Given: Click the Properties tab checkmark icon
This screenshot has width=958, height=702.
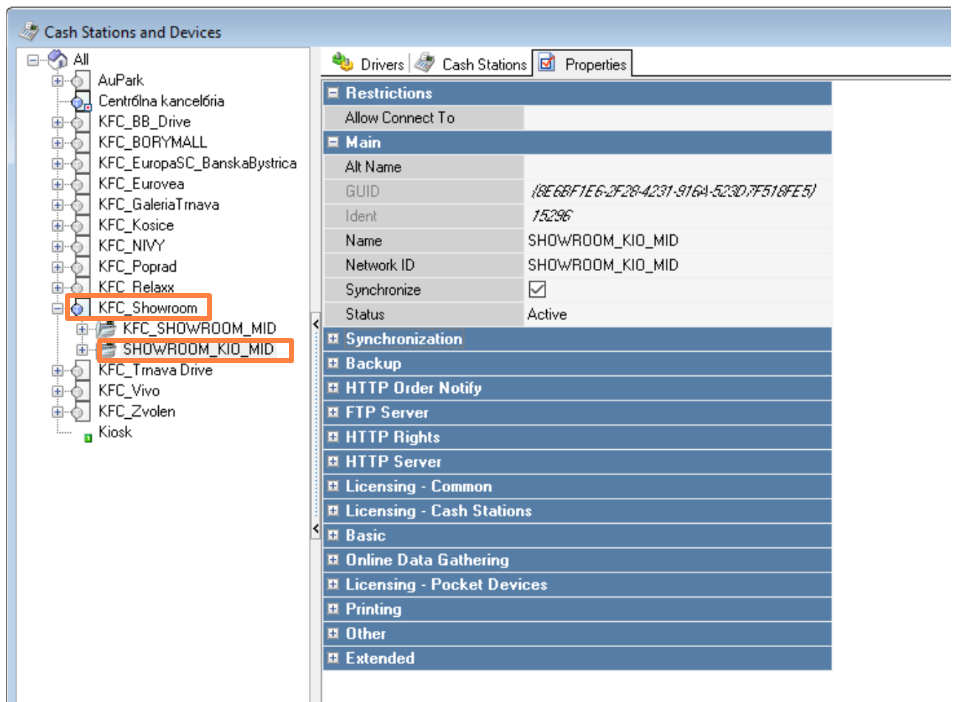Looking at the screenshot, I should 547,62.
